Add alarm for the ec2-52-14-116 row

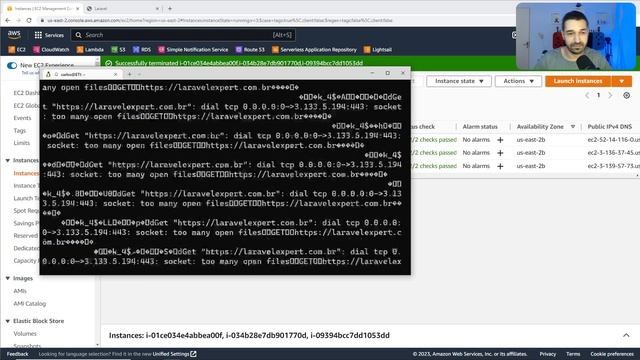pos(500,140)
